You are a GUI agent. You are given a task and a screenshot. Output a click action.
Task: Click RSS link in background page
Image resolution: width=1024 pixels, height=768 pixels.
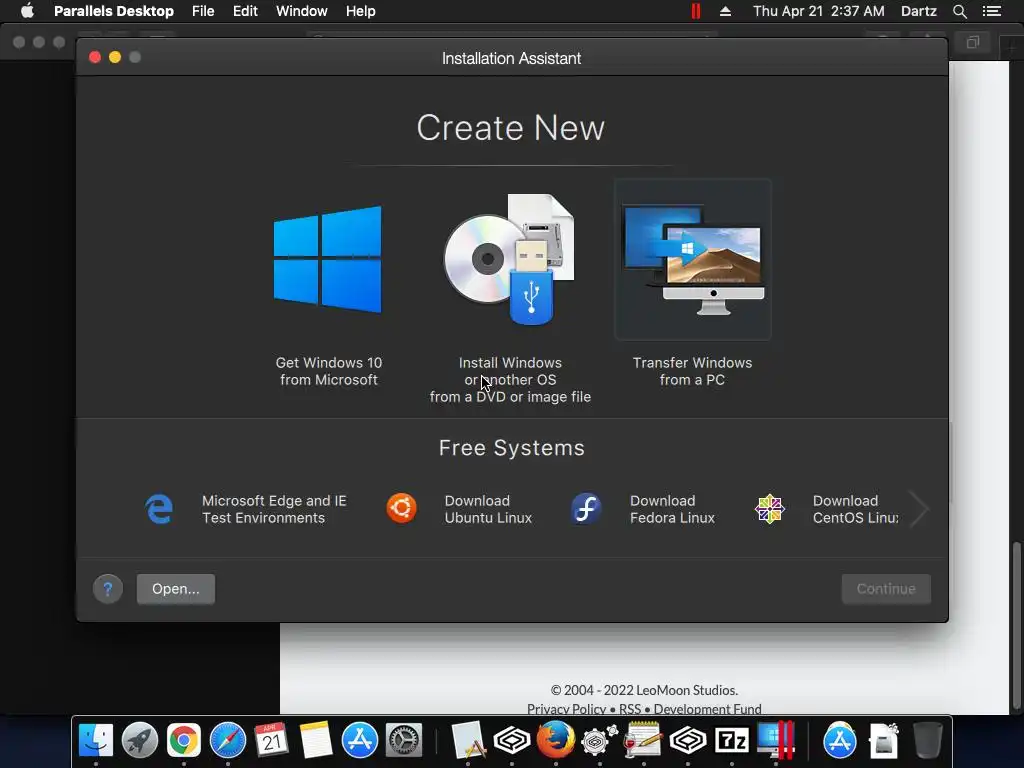pos(630,709)
